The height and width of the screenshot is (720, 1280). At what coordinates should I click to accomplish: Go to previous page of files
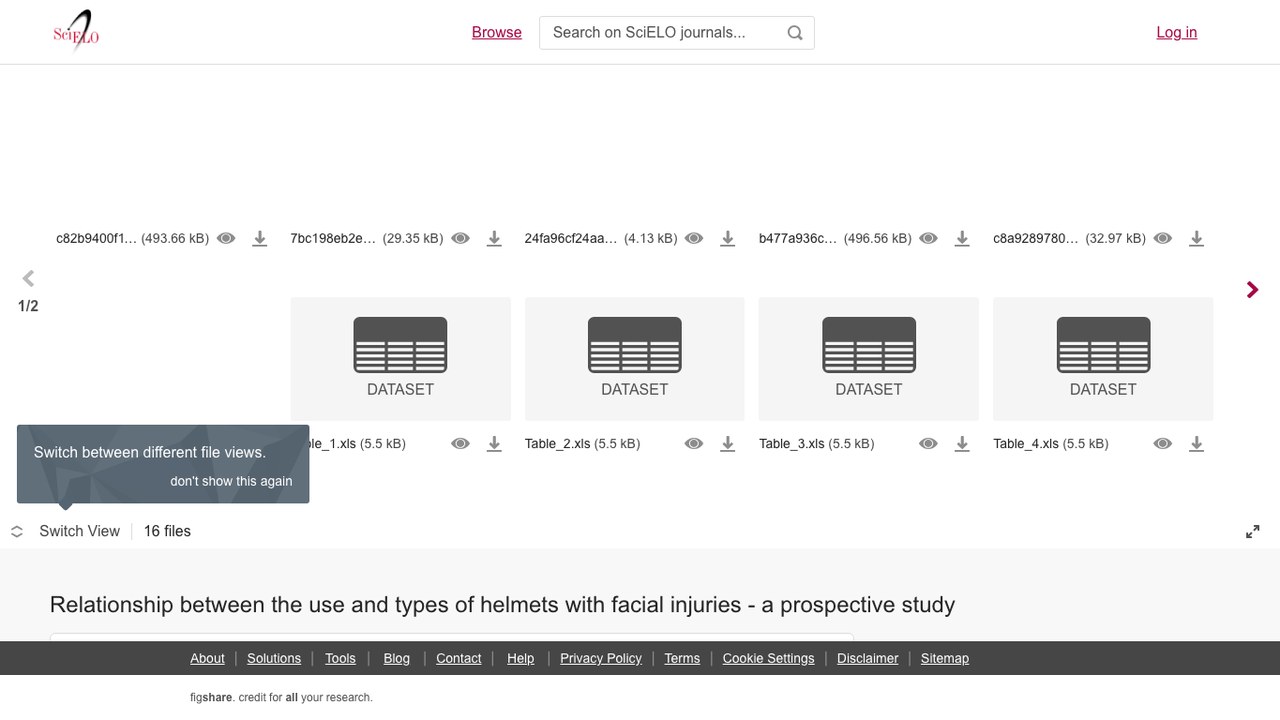28,279
